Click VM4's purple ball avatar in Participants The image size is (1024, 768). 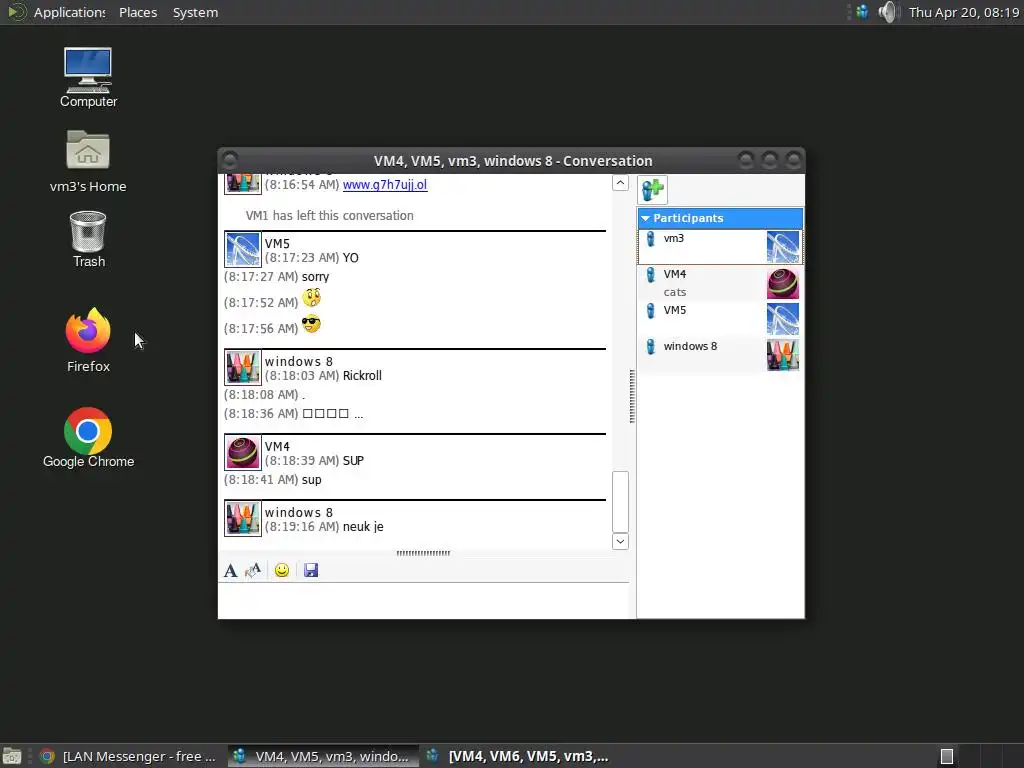pos(782,283)
